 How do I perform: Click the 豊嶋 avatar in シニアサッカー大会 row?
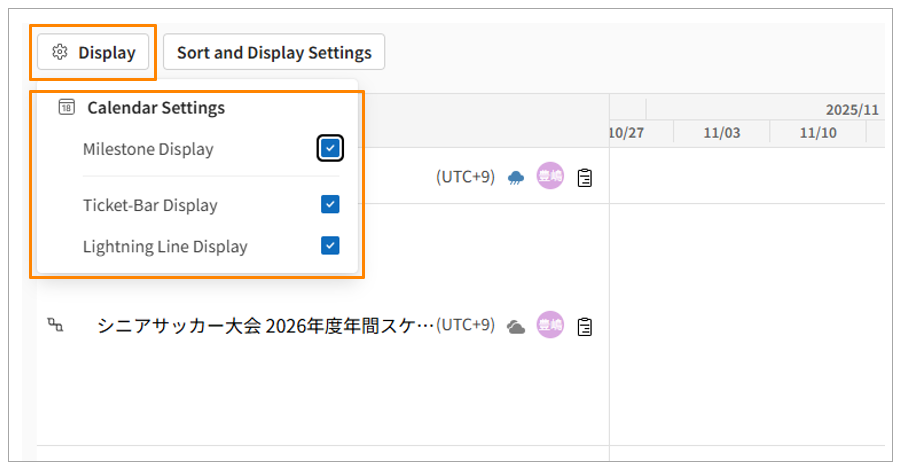tap(550, 325)
